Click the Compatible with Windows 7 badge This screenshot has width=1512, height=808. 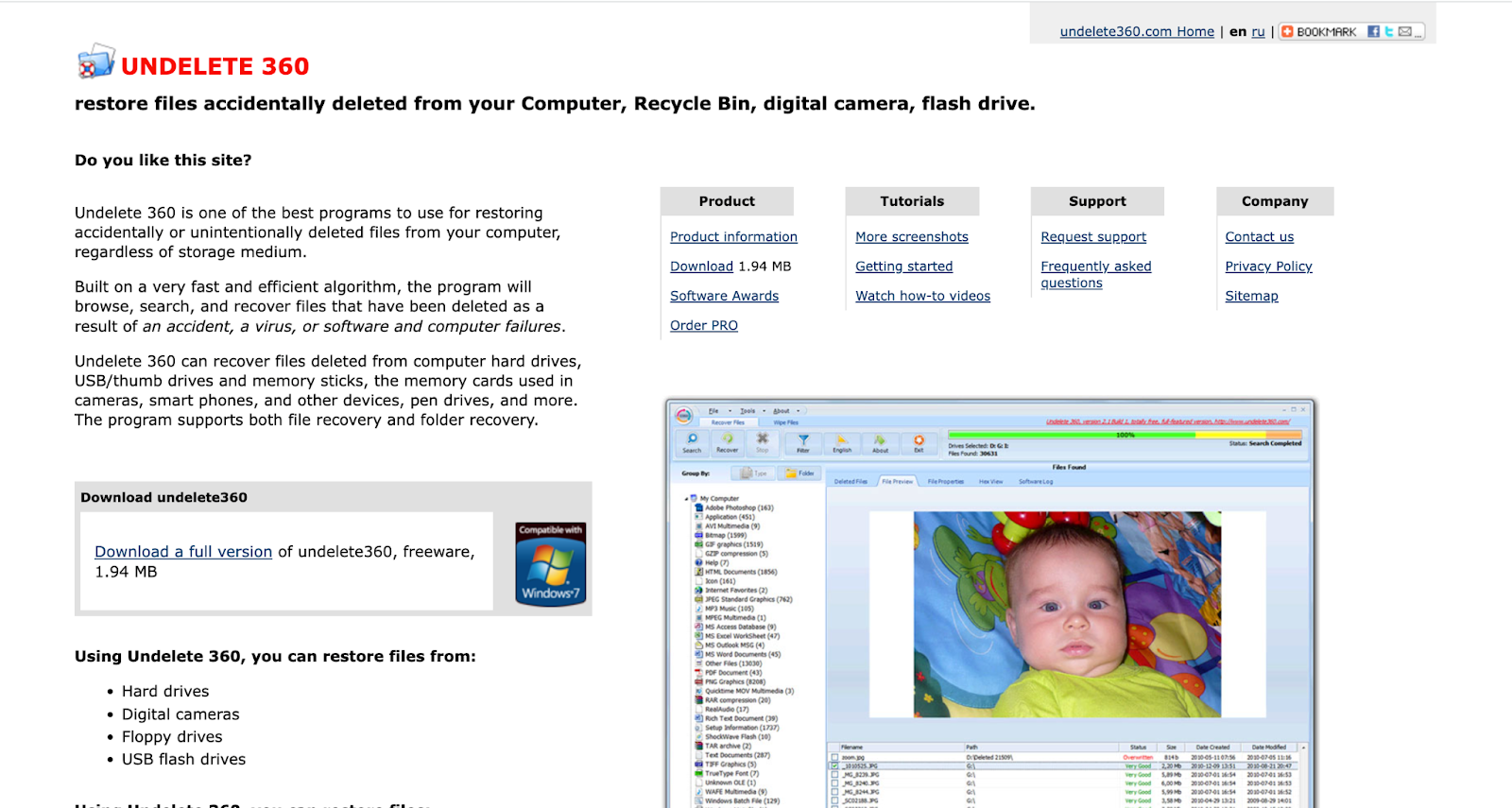pyautogui.click(x=551, y=564)
